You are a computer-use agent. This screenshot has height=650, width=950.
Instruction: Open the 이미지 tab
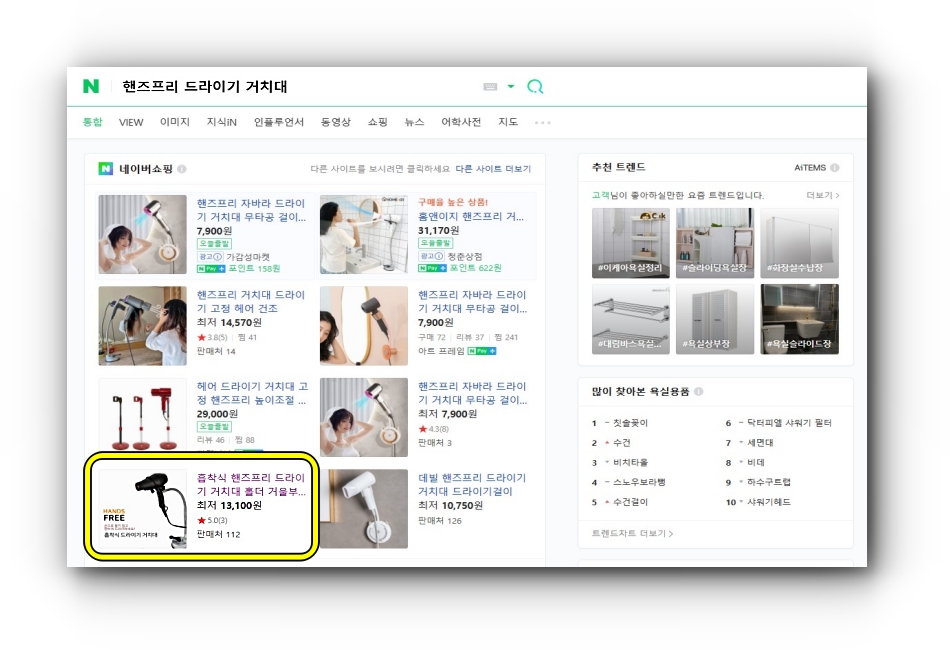(175, 122)
